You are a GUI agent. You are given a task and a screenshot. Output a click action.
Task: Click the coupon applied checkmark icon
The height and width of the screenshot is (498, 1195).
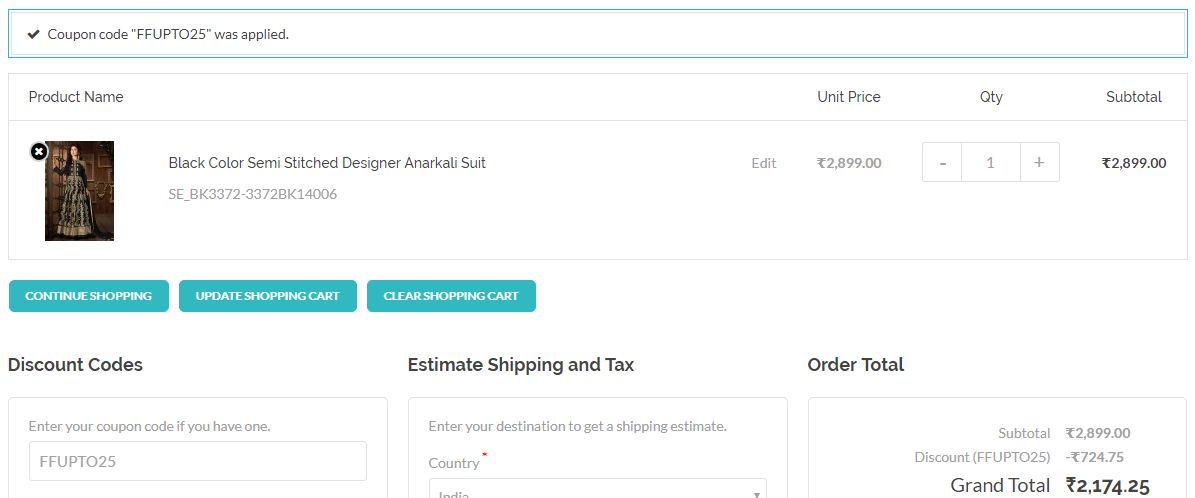click(34, 34)
